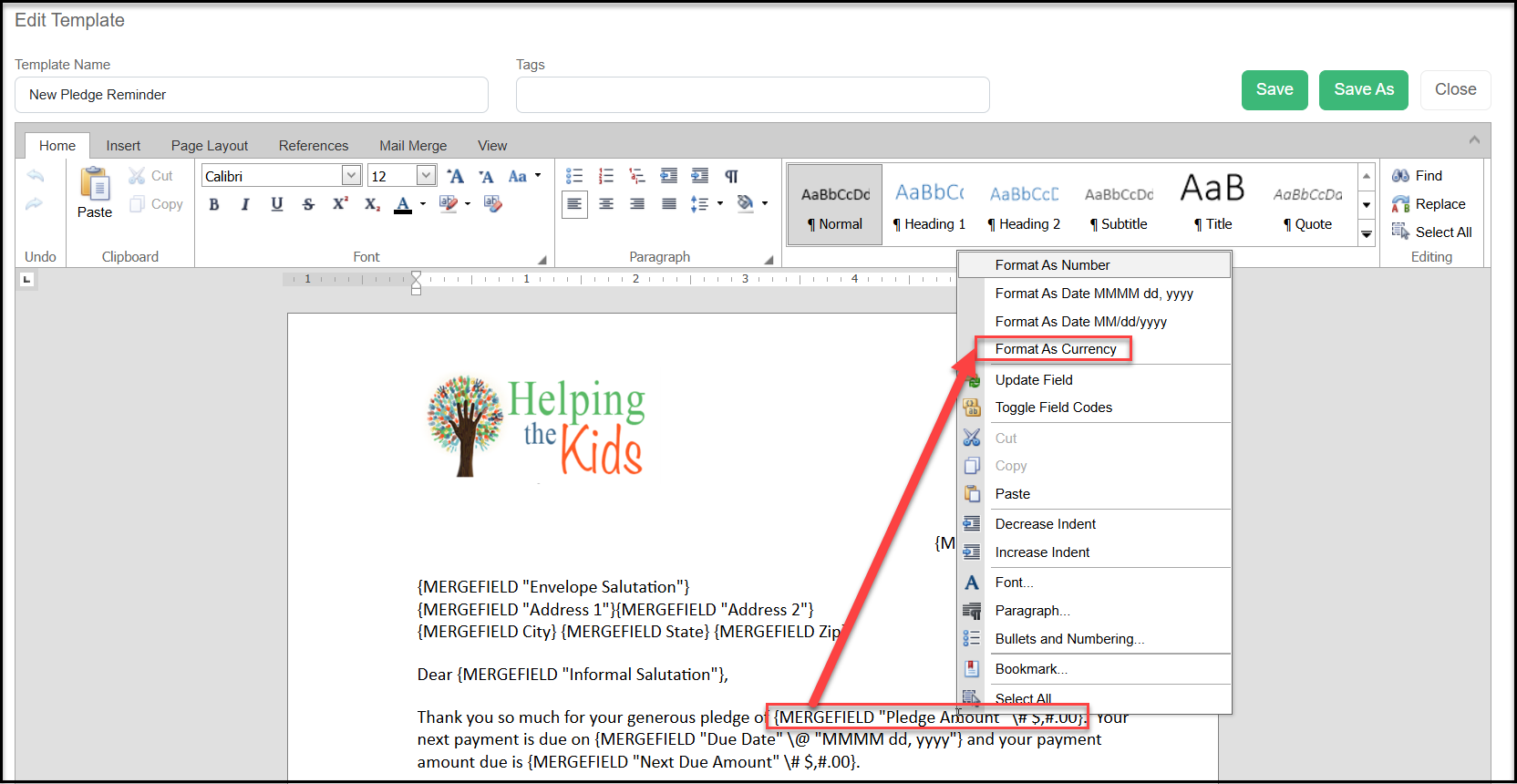This screenshot has height=784, width=1517.
Task: Select Format As Date MM/dd/yyyy
Action: pyautogui.click(x=1094, y=322)
